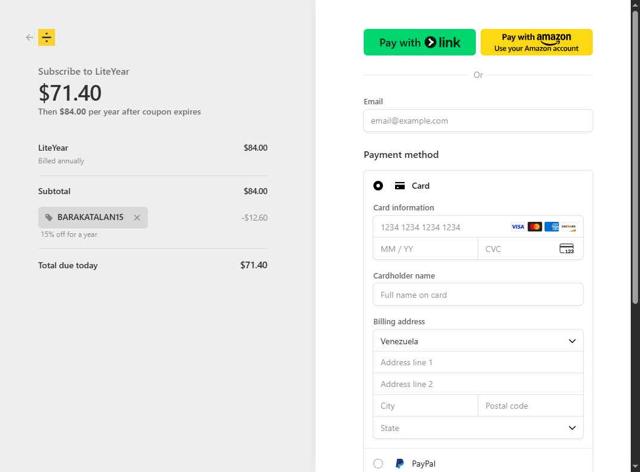Click the "Total due today" label
640x472 pixels.
(68, 265)
